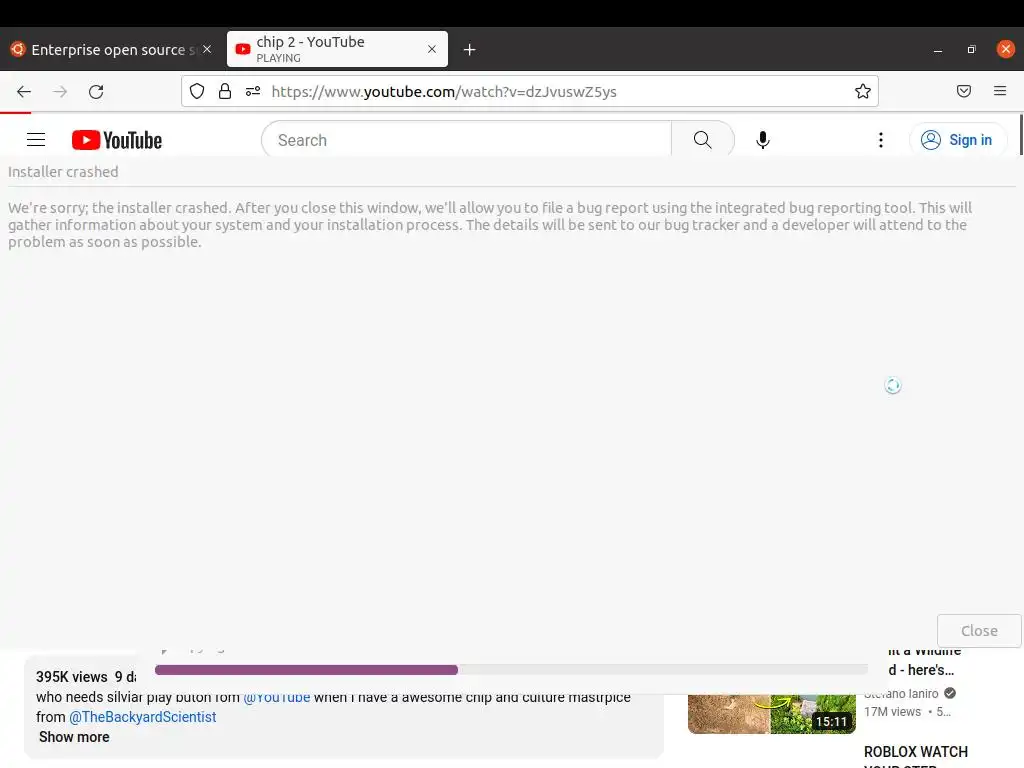
Task: Open the tracking protection shield icon
Action: click(x=197, y=91)
